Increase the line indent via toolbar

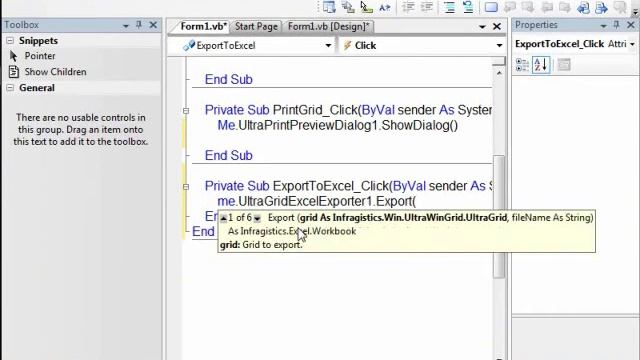click(x=427, y=7)
